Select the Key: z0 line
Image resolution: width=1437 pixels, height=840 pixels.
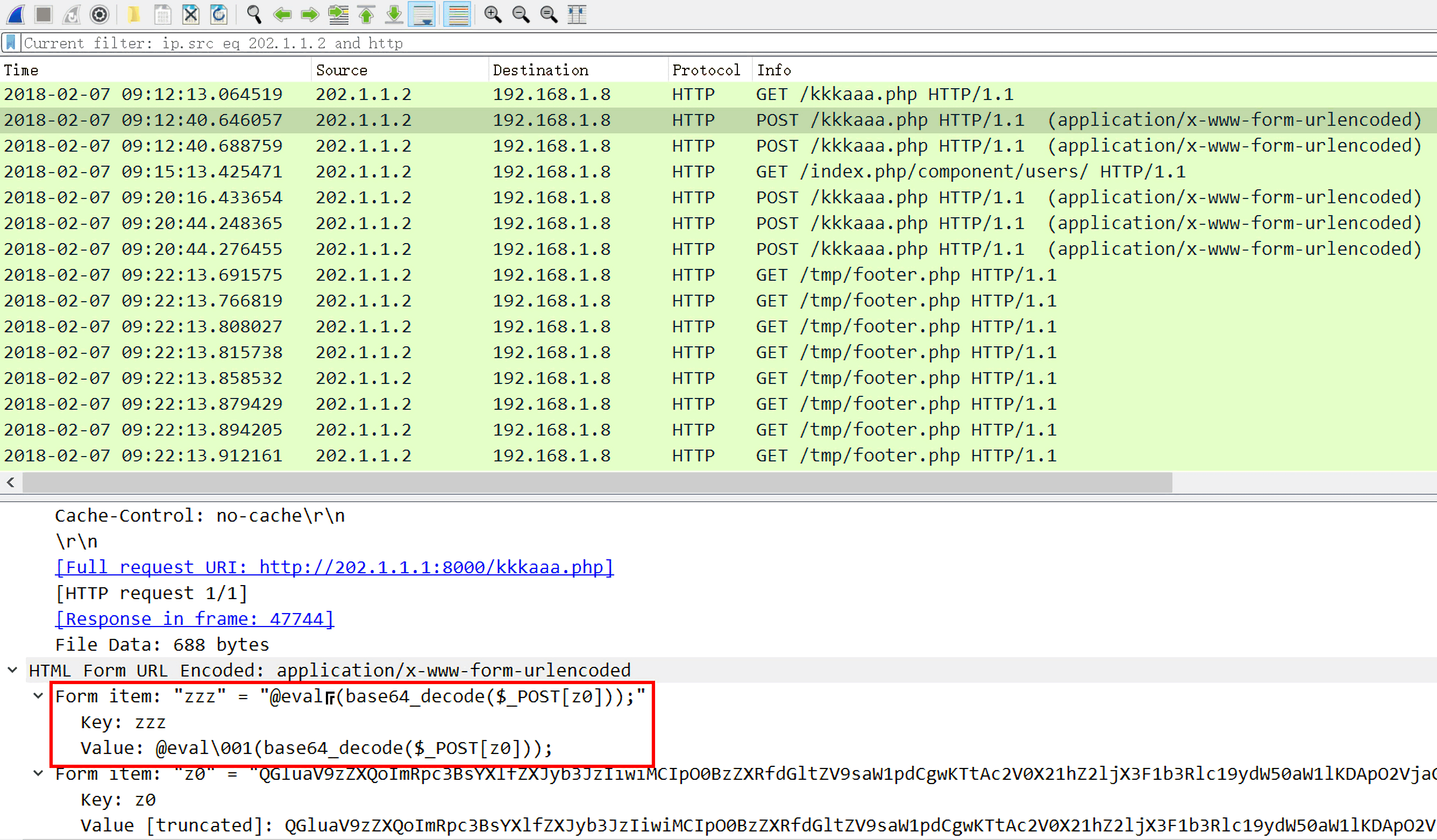(118, 800)
